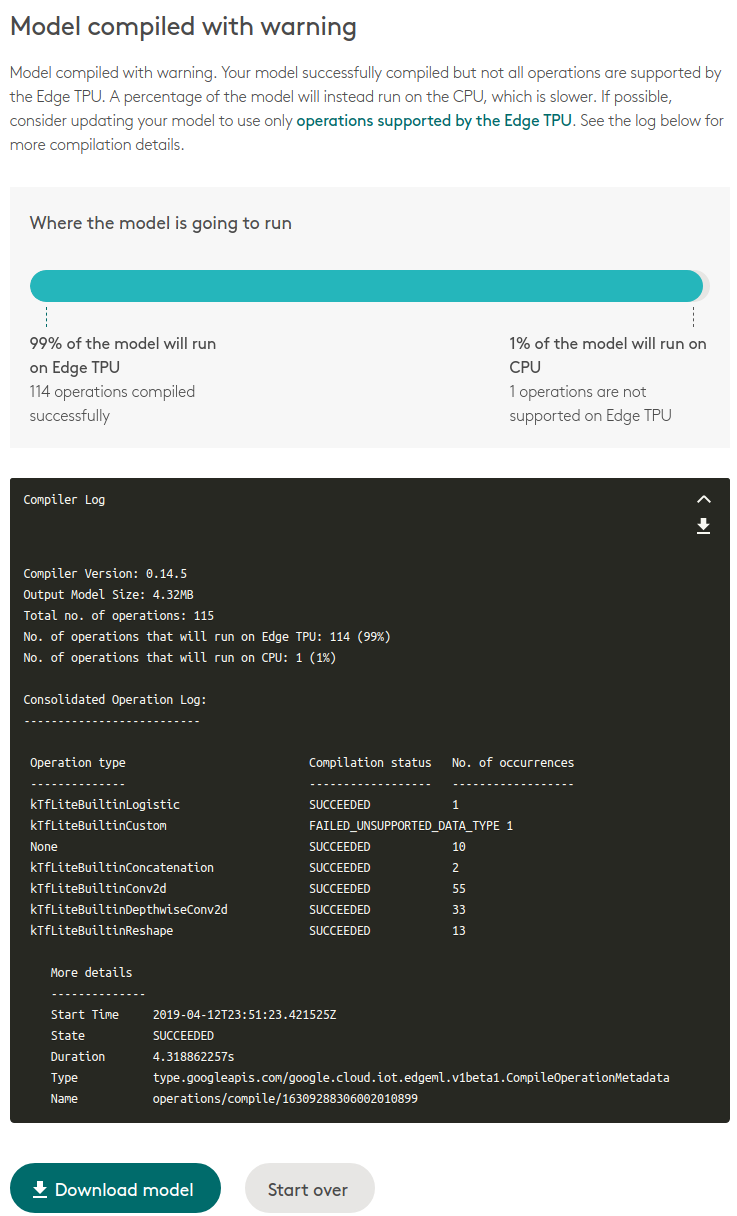Click the 99% of model will run label
The height and width of the screenshot is (1216, 737).
tap(122, 354)
